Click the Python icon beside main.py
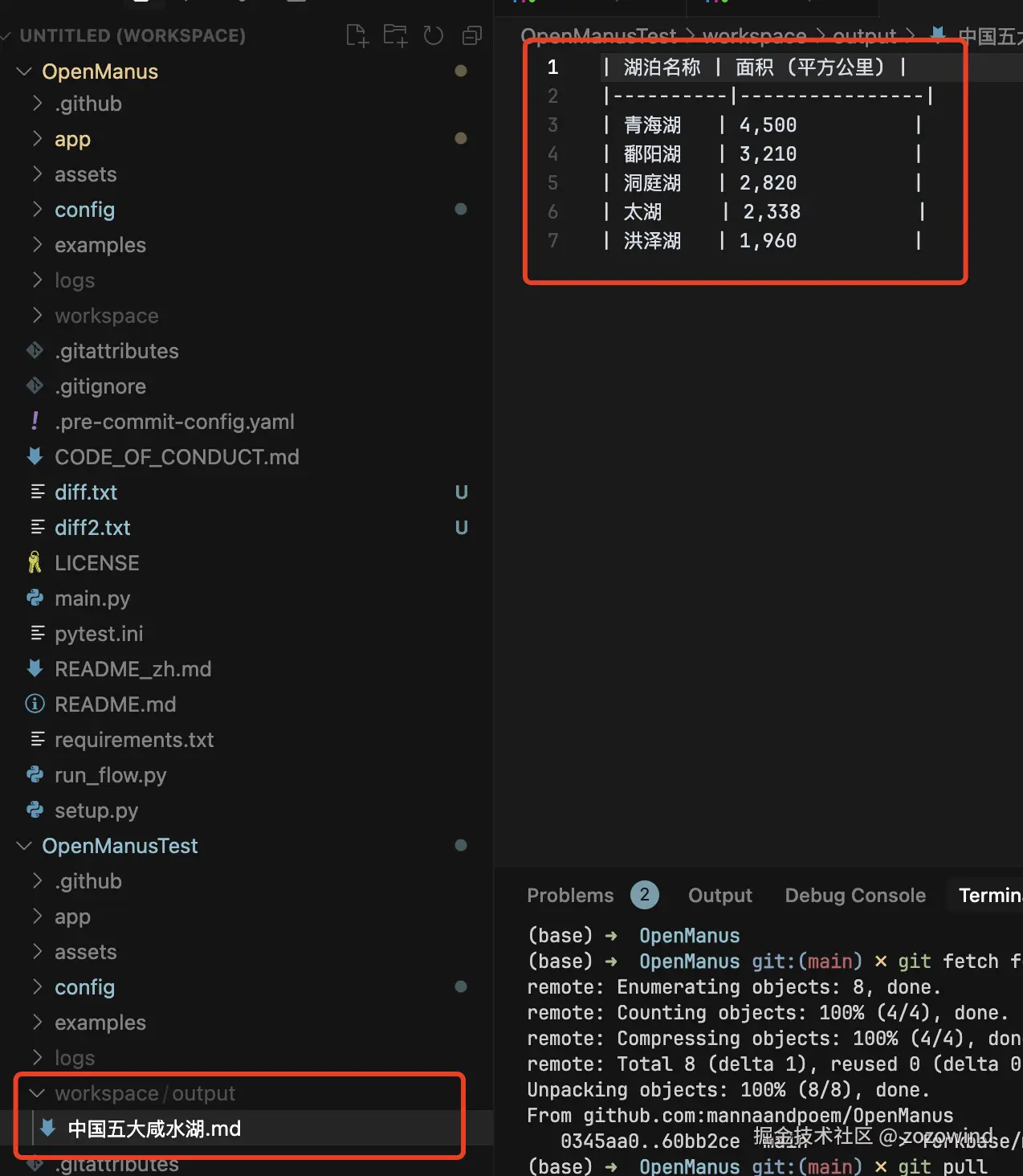1023x1176 pixels. coord(35,598)
